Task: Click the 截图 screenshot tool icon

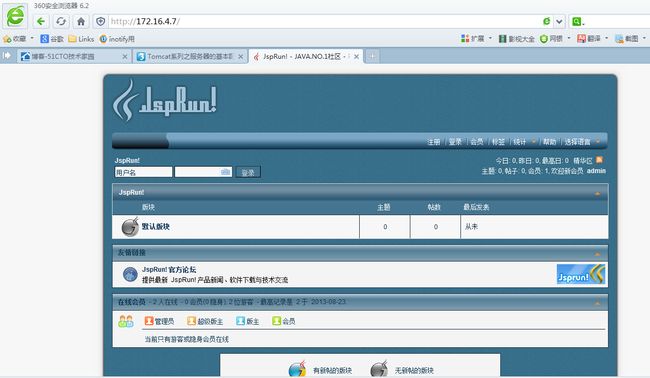Action: click(619, 39)
